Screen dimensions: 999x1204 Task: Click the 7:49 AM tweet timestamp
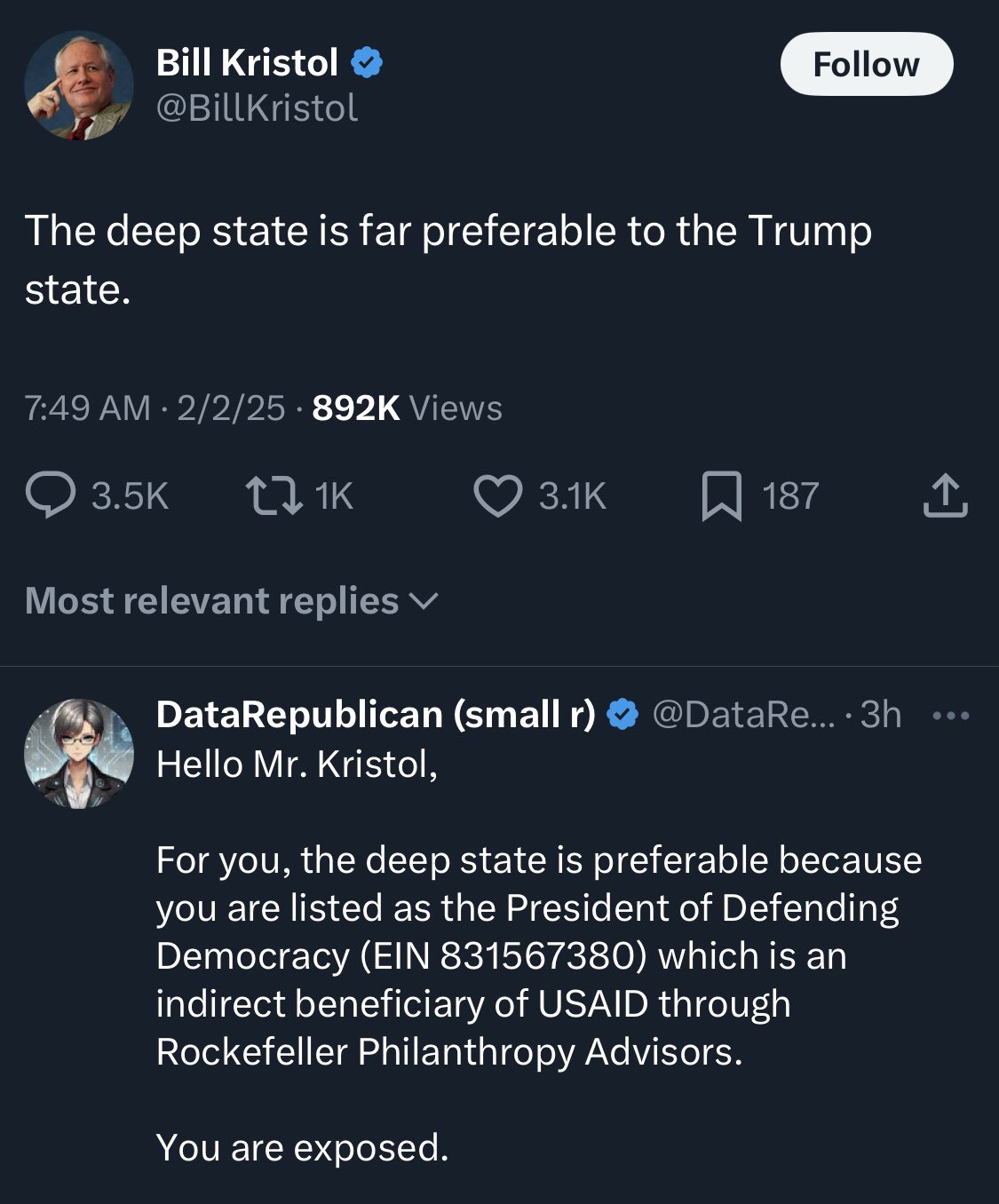pos(88,408)
